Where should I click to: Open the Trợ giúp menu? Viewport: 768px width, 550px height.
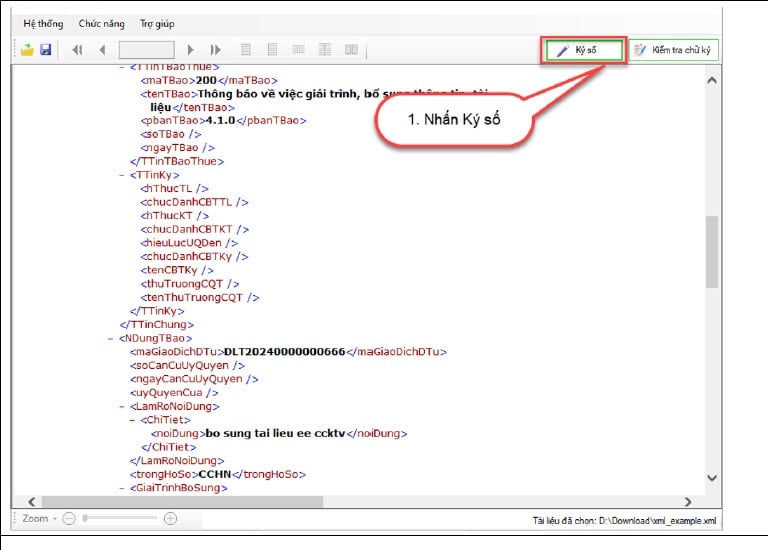point(156,22)
